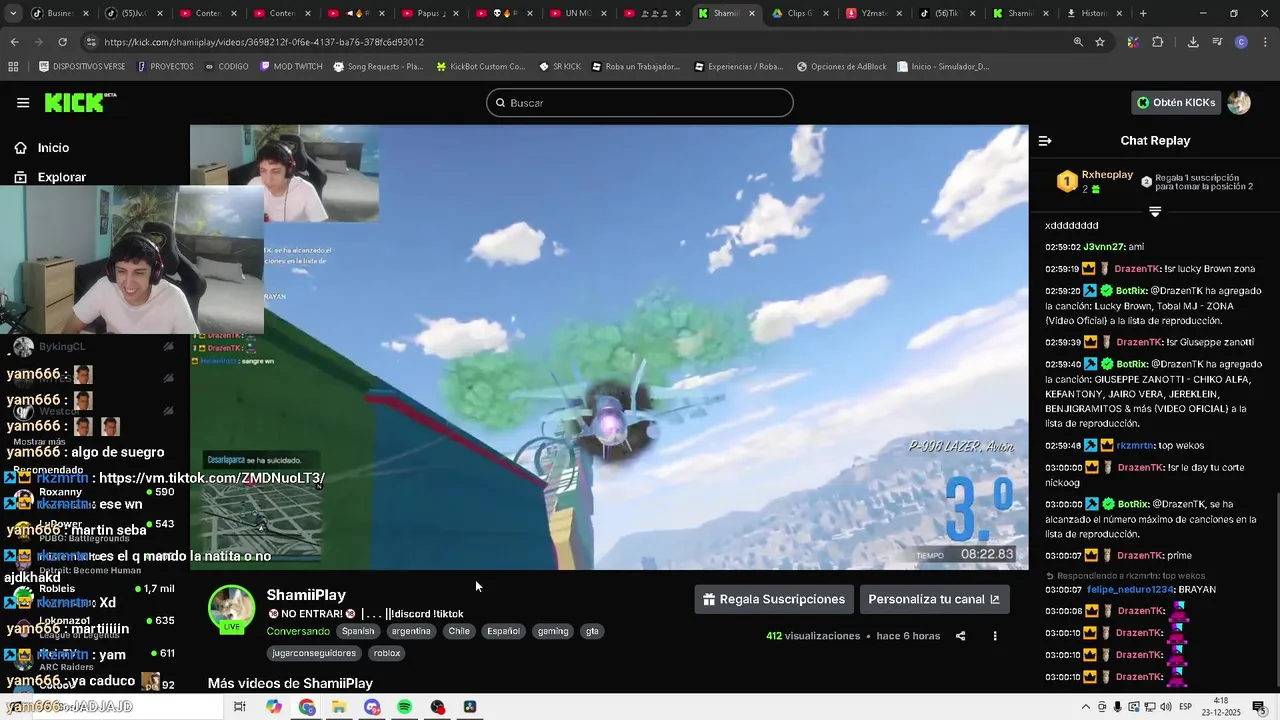Open the browser zoom icon
The height and width of the screenshot is (720, 1280).
pos(1078,42)
